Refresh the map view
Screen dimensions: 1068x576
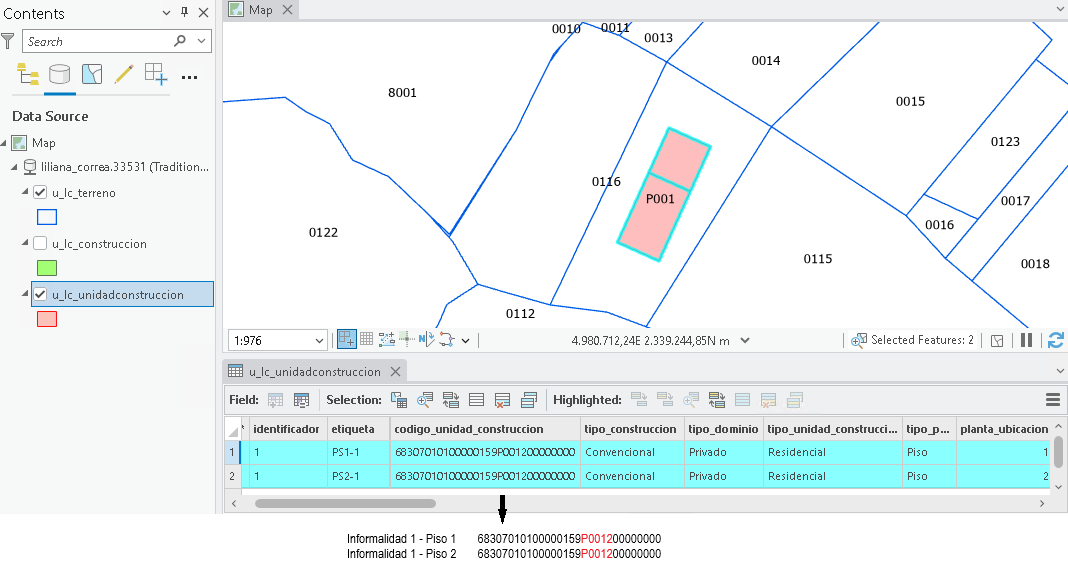[x=1056, y=340]
